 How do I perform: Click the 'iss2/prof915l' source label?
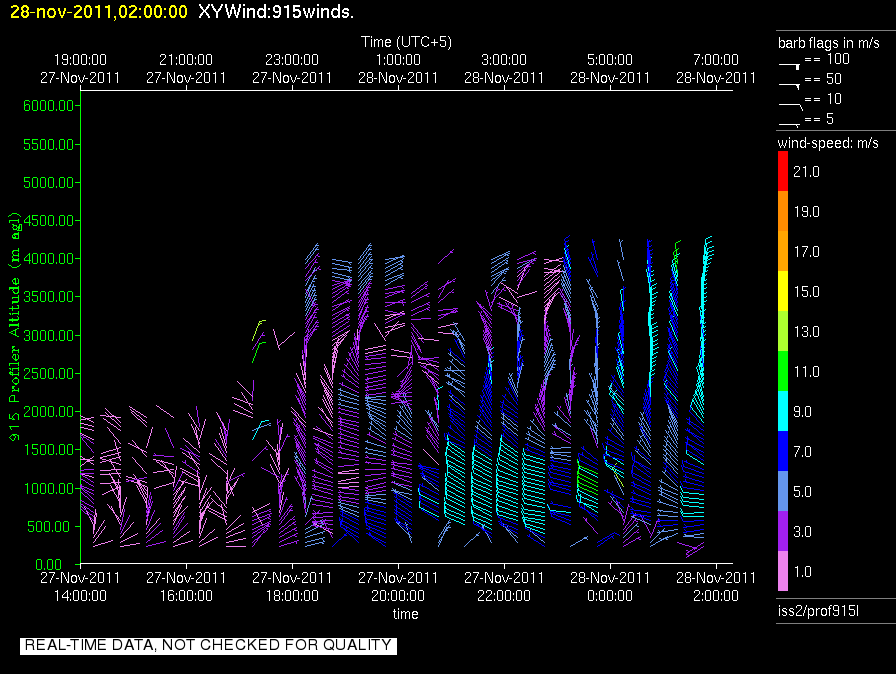pos(818,611)
